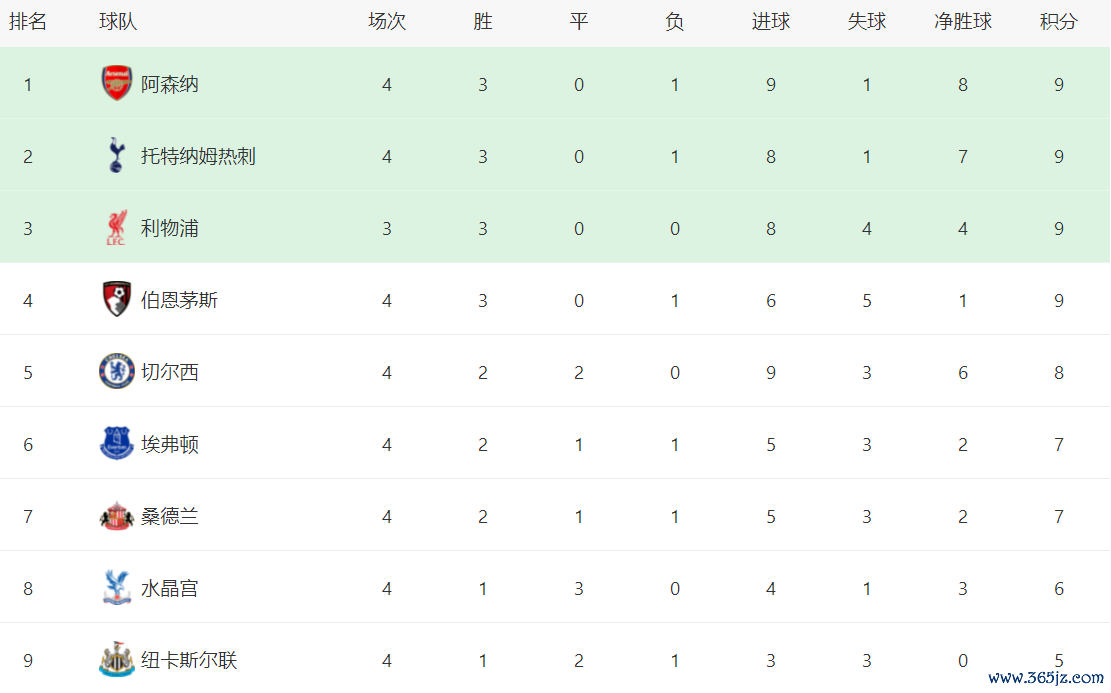Click the Newcastle United crest
Screen dimensions: 1111x693
[x=117, y=660]
